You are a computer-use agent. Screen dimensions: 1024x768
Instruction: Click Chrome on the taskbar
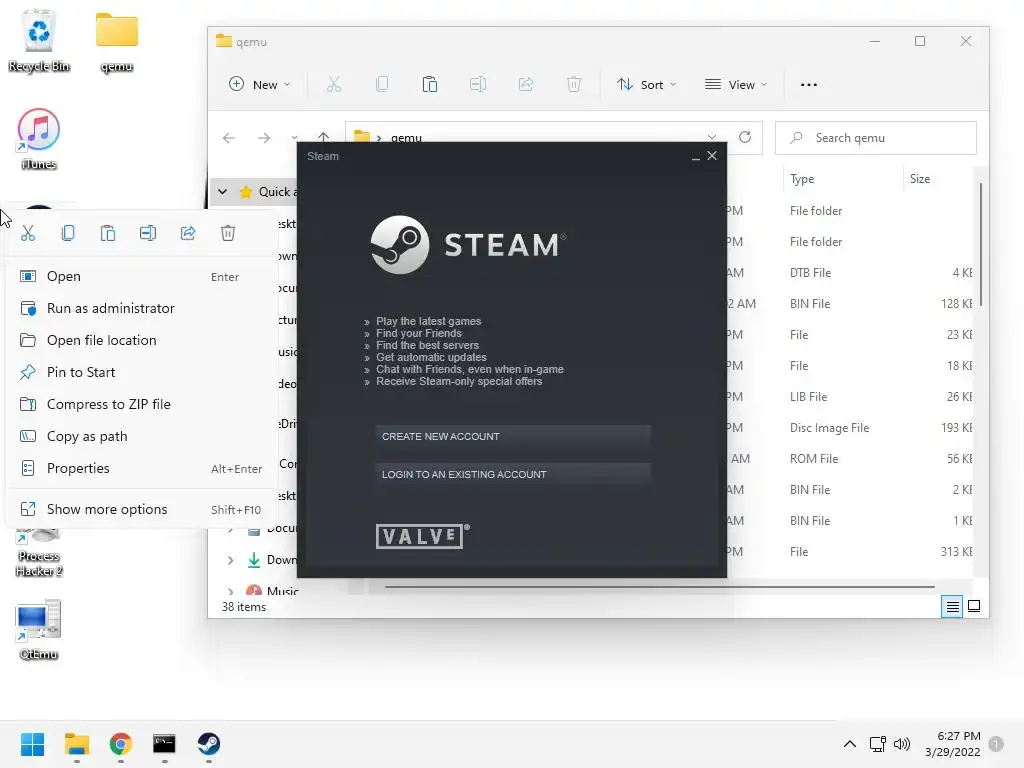(x=120, y=744)
